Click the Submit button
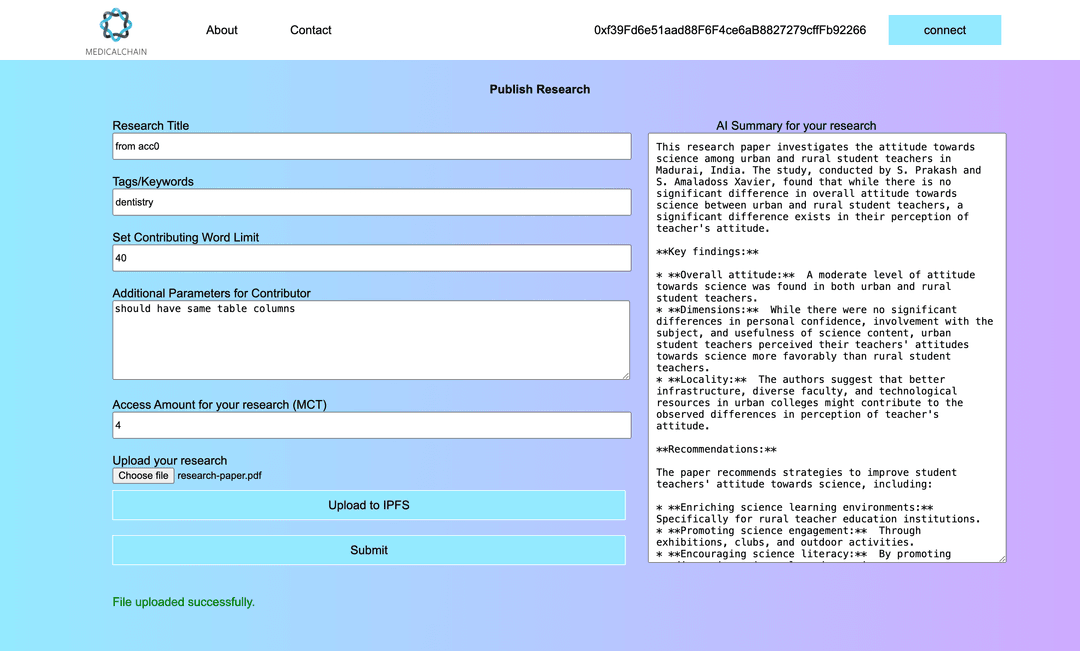The image size is (1080, 651). tap(368, 550)
